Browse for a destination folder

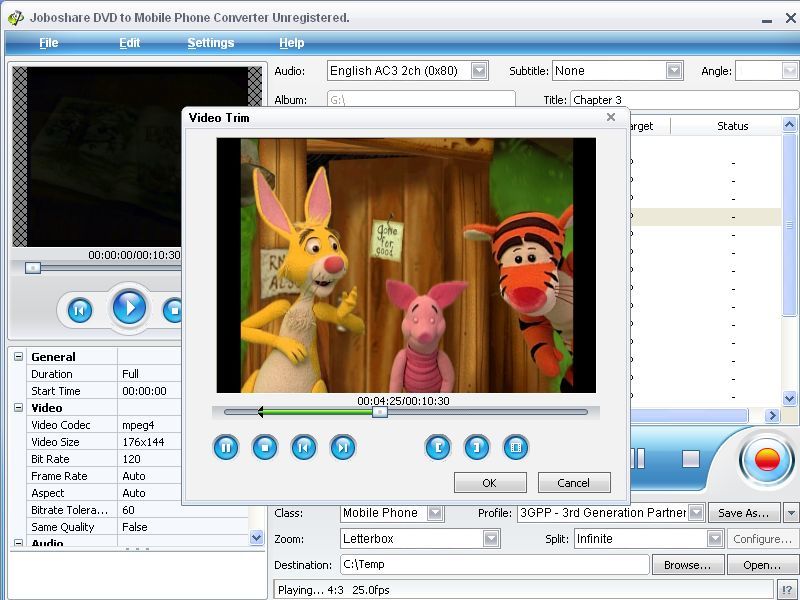687,564
